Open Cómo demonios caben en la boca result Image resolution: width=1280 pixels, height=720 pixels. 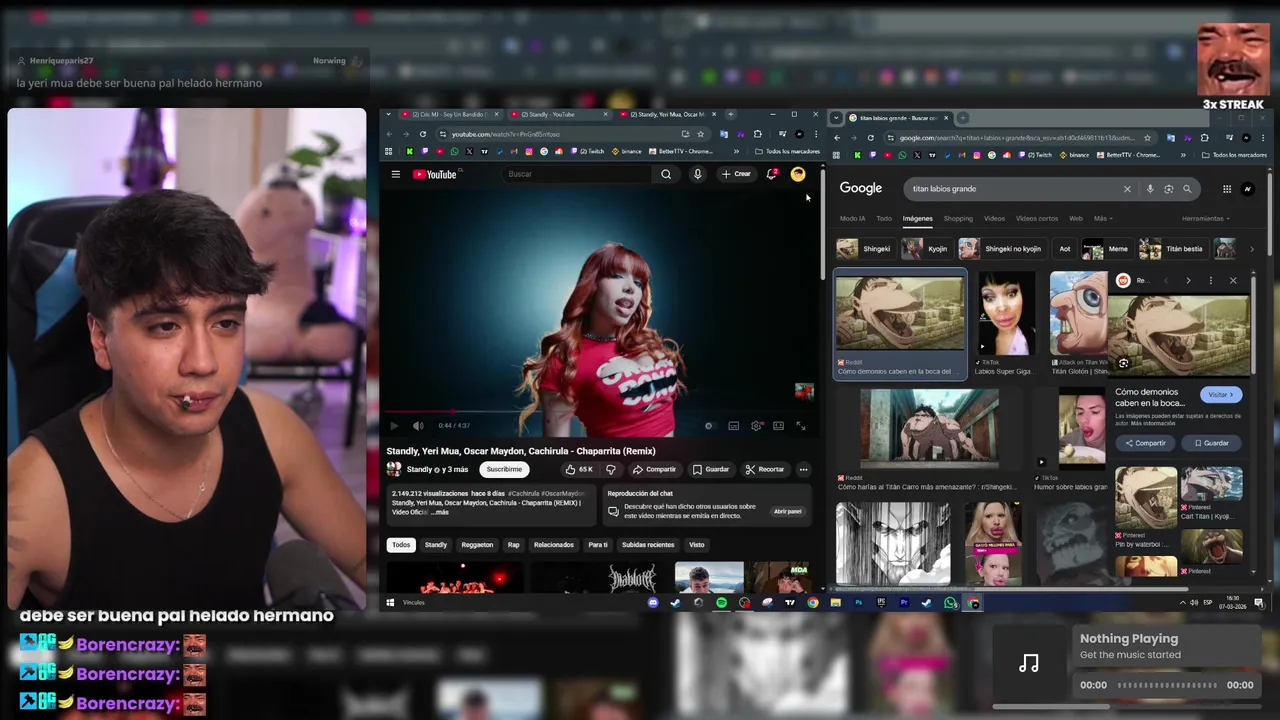click(900, 326)
